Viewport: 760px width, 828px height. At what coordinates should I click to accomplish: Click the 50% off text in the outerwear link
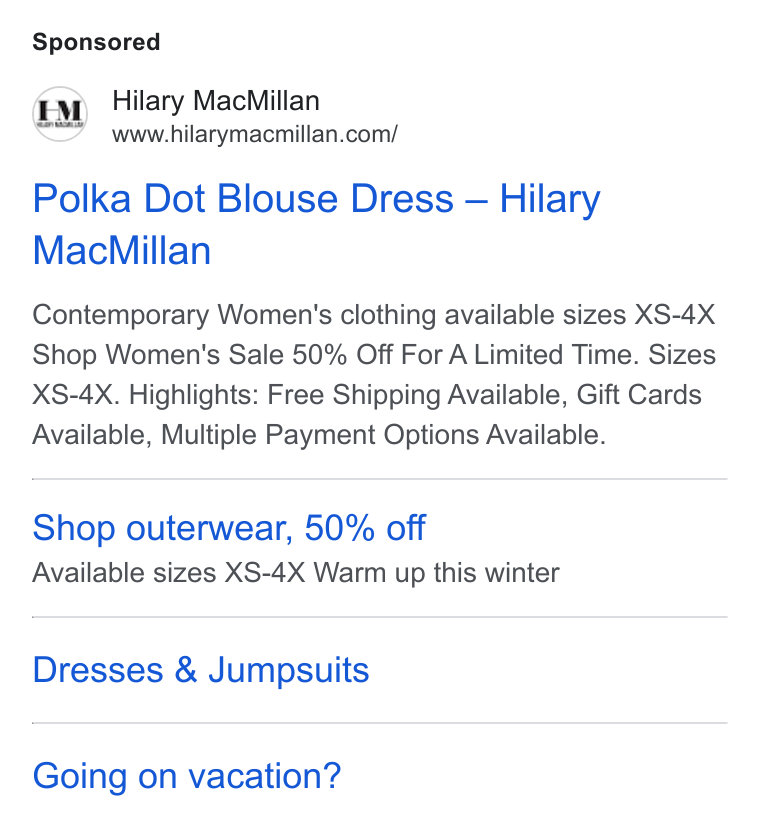tap(365, 528)
